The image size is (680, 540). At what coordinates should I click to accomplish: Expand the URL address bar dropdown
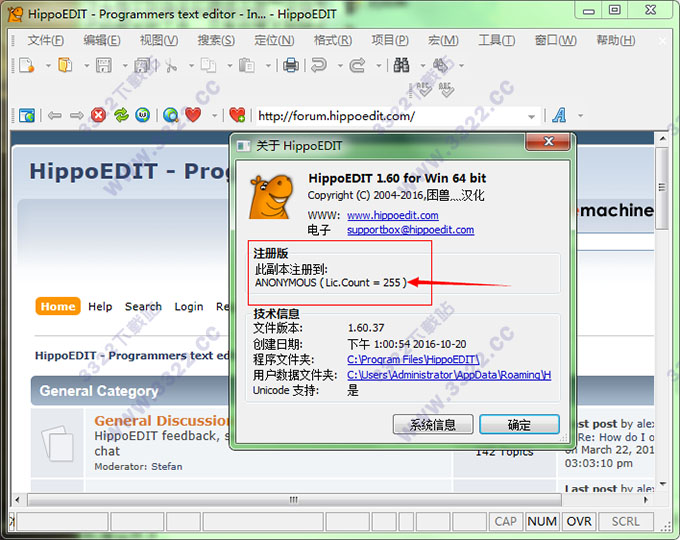click(x=531, y=116)
